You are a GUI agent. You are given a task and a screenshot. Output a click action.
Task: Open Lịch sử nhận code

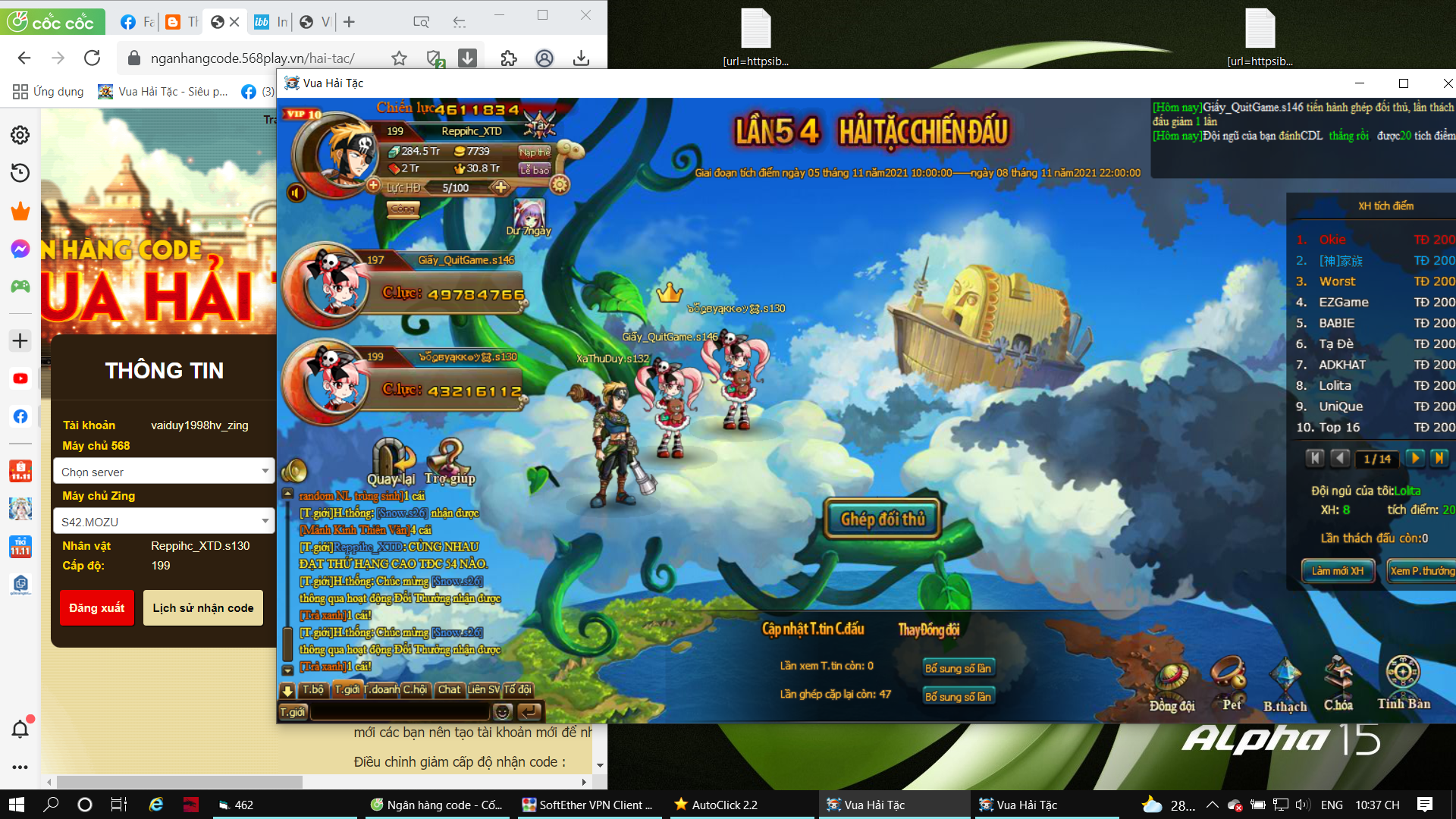click(203, 607)
